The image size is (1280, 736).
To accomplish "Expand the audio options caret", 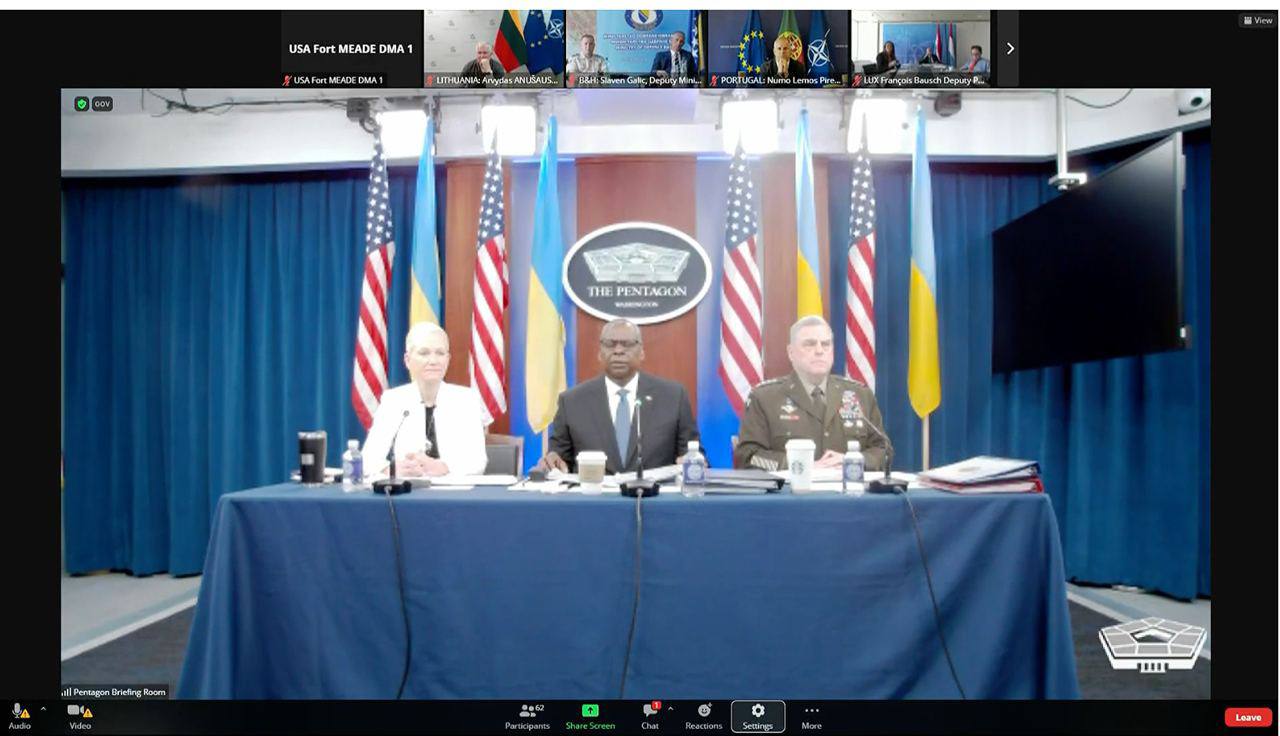I will point(43,709).
